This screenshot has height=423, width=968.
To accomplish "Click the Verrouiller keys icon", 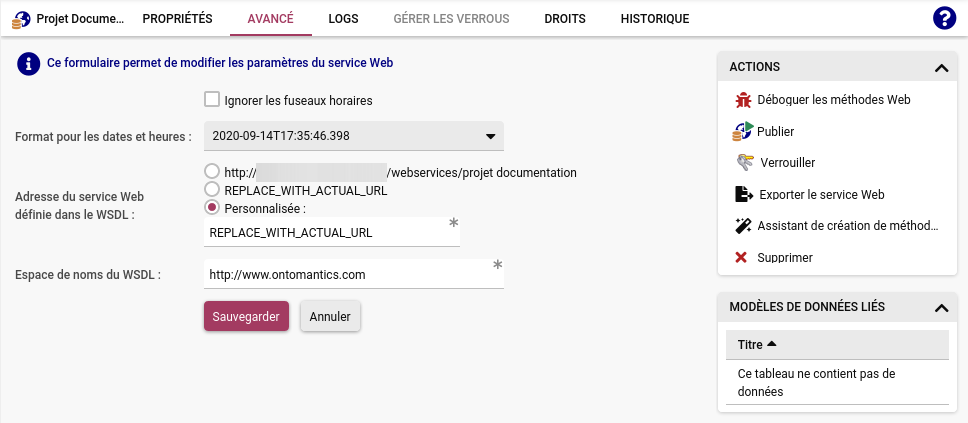I will tap(744, 162).
